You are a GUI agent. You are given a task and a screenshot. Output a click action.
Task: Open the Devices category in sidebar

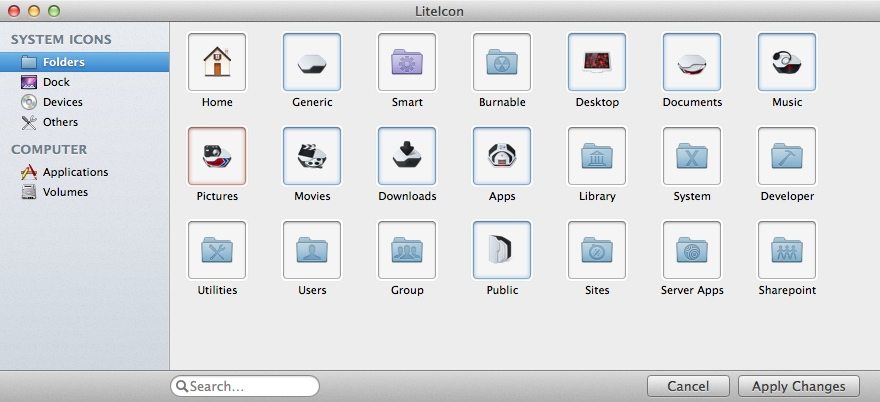(84, 102)
